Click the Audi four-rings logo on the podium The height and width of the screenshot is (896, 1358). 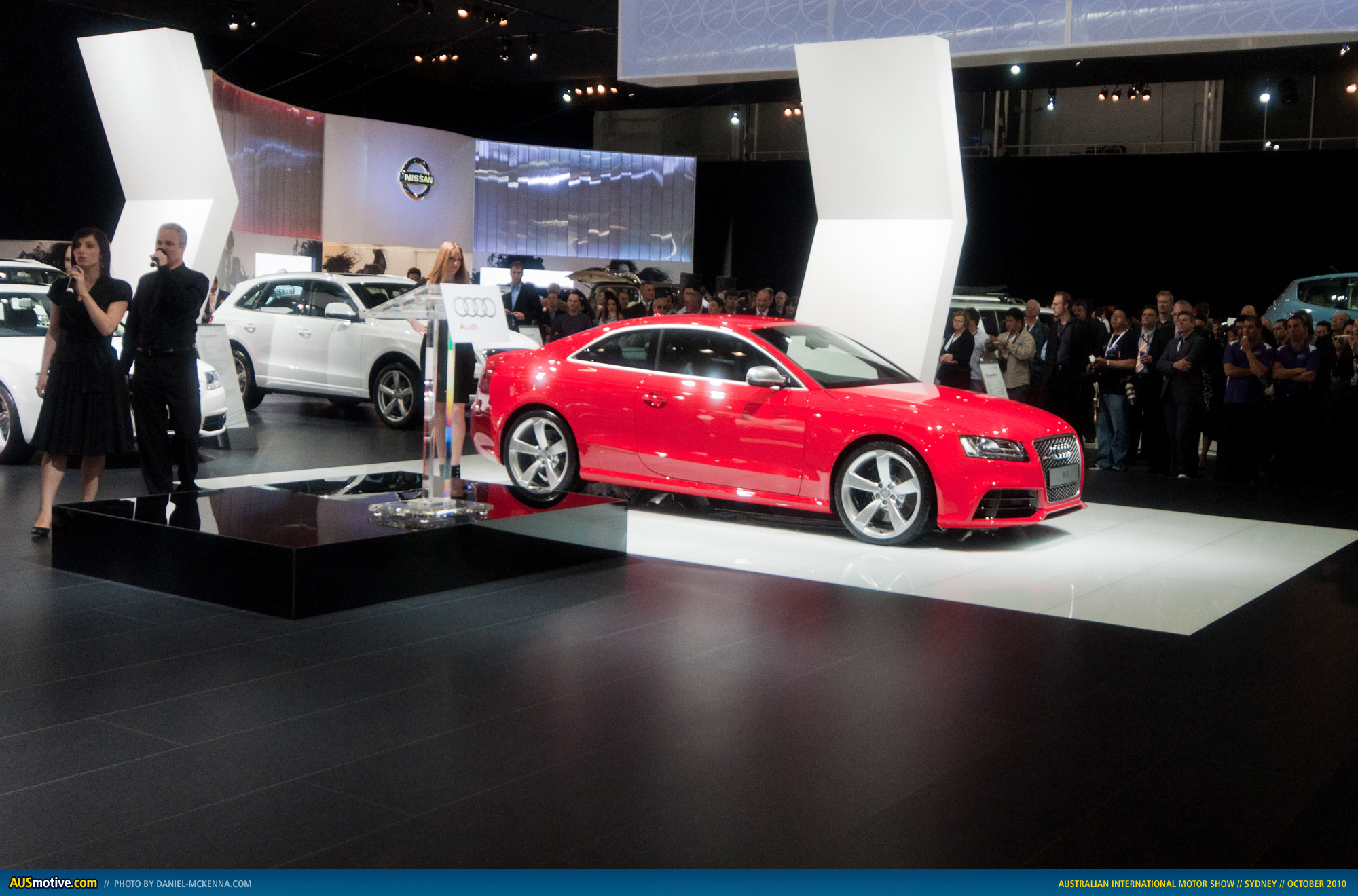[x=474, y=307]
